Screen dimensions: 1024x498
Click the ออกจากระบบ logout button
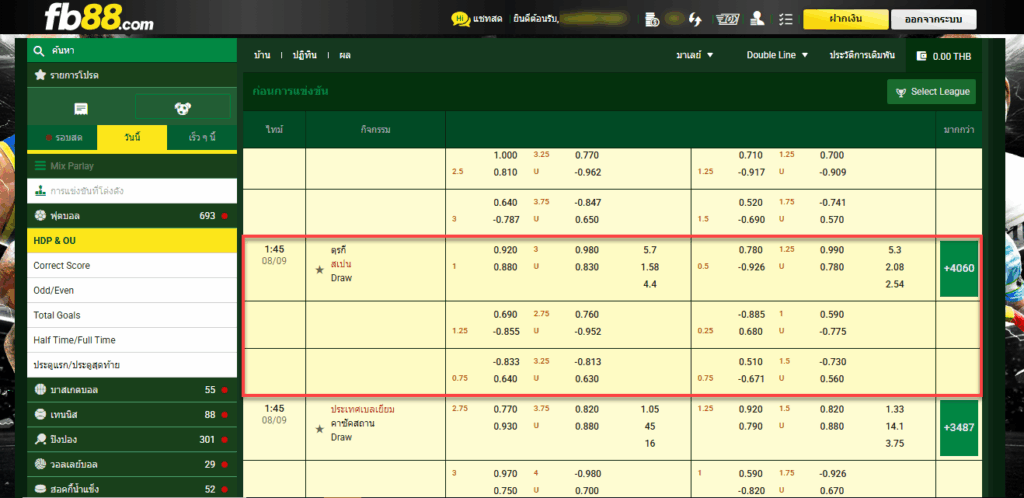click(934, 19)
